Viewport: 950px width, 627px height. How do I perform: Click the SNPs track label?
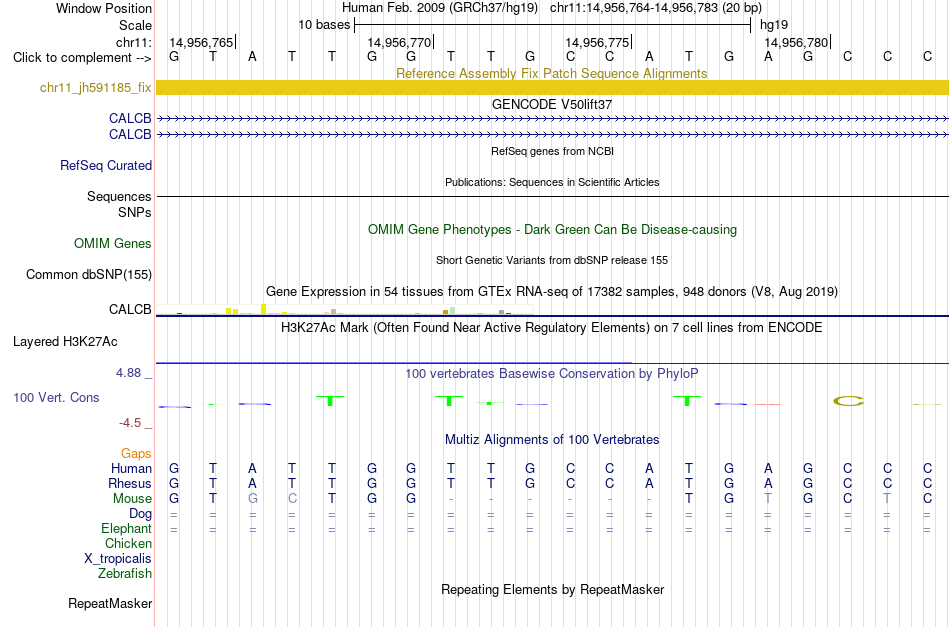pyautogui.click(x=135, y=212)
